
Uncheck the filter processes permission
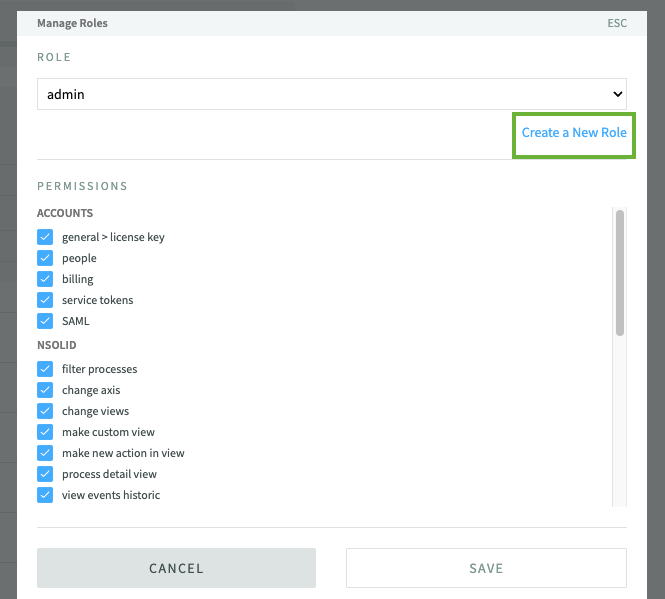click(x=45, y=369)
